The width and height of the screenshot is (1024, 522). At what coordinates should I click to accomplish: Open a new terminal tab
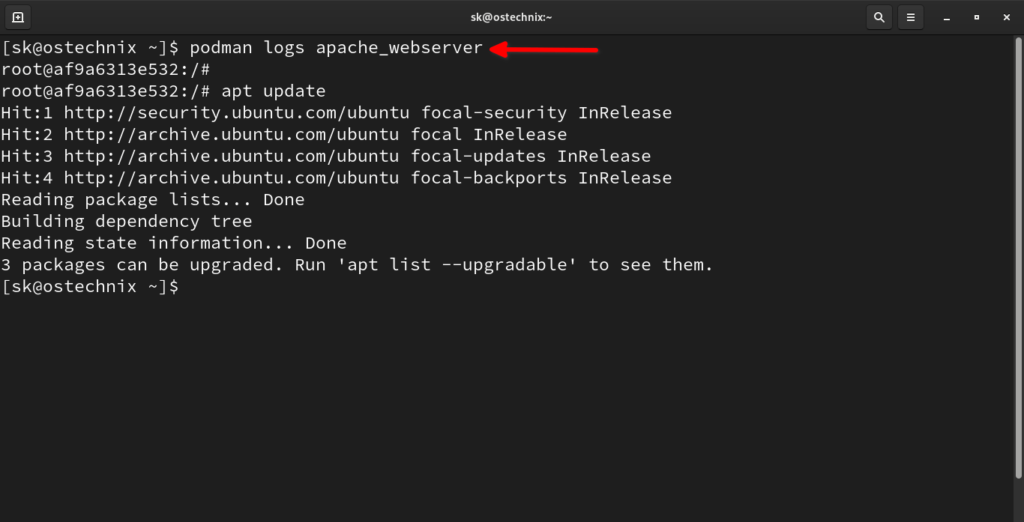[x=19, y=17]
